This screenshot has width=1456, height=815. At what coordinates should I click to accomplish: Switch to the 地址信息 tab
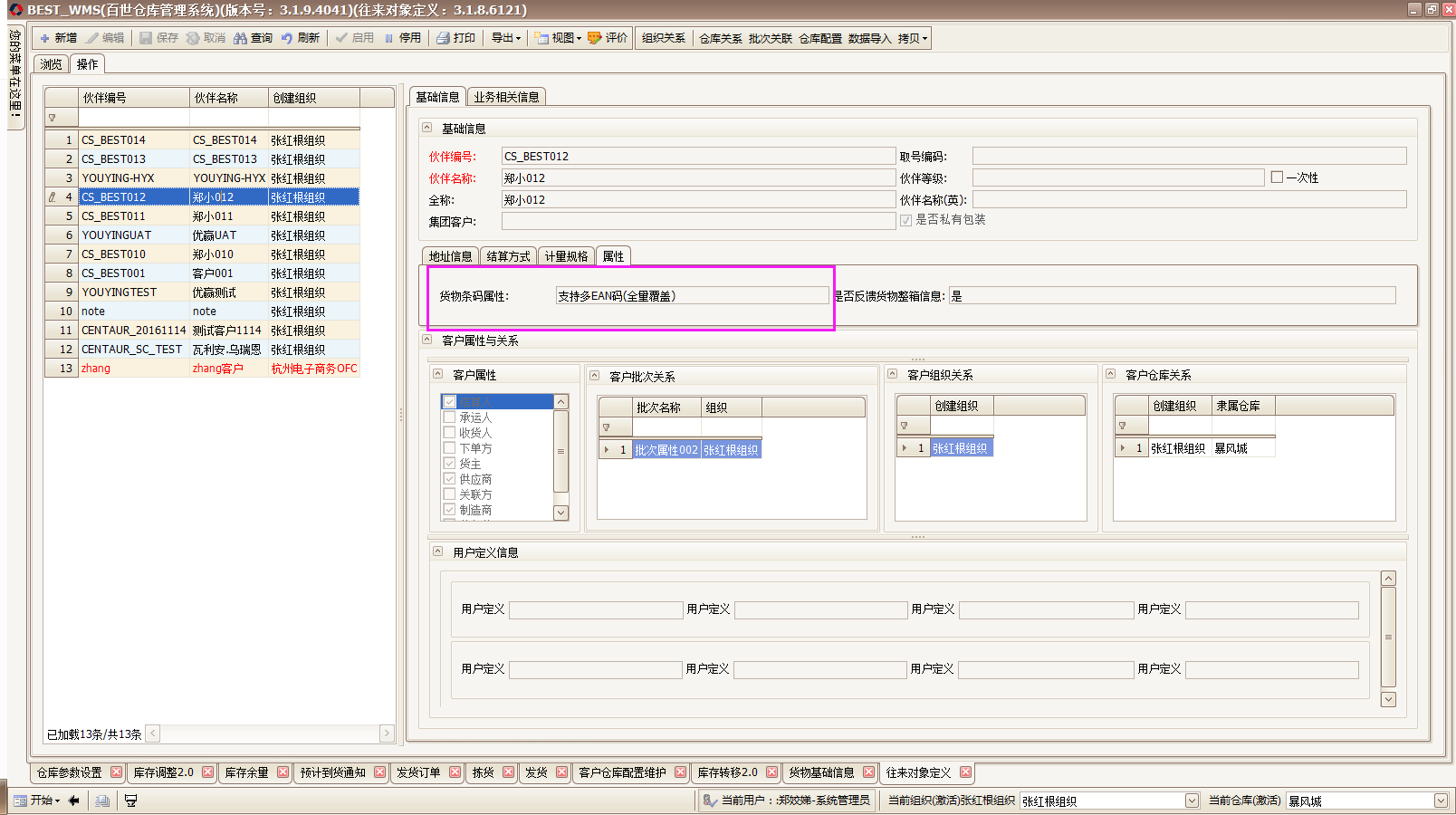[x=451, y=256]
